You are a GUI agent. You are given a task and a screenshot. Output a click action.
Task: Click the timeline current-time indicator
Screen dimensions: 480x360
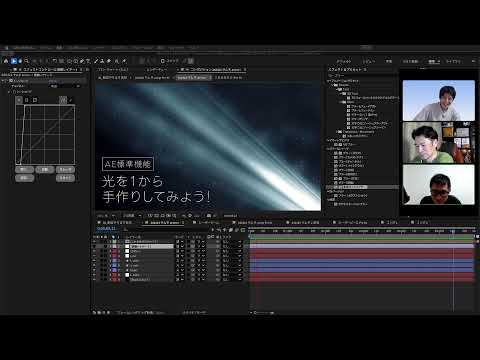tap(453, 231)
